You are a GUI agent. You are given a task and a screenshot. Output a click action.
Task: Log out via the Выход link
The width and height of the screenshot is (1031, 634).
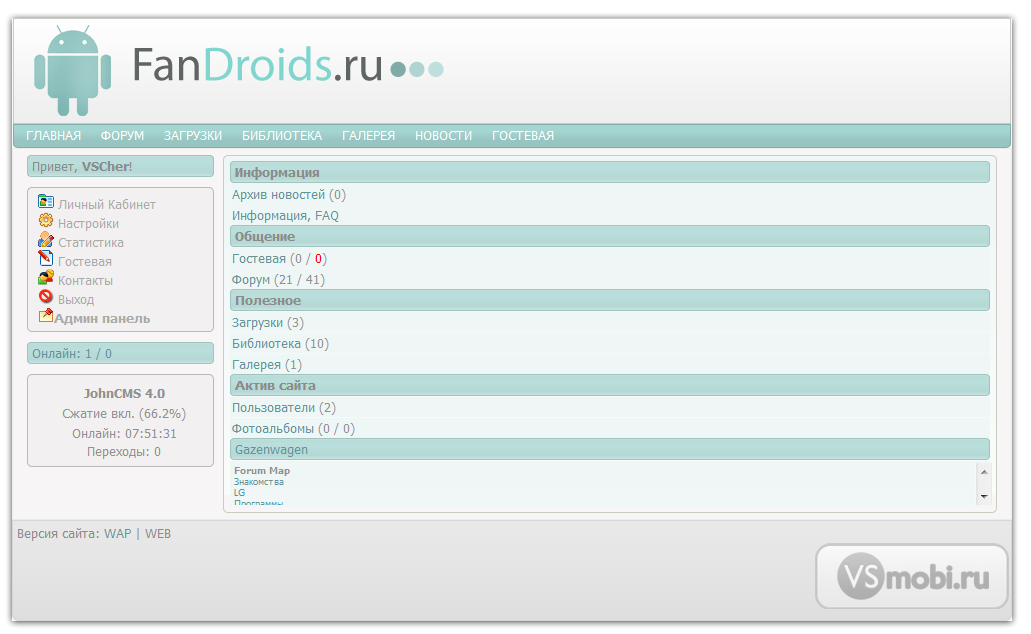pyautogui.click(x=76, y=300)
